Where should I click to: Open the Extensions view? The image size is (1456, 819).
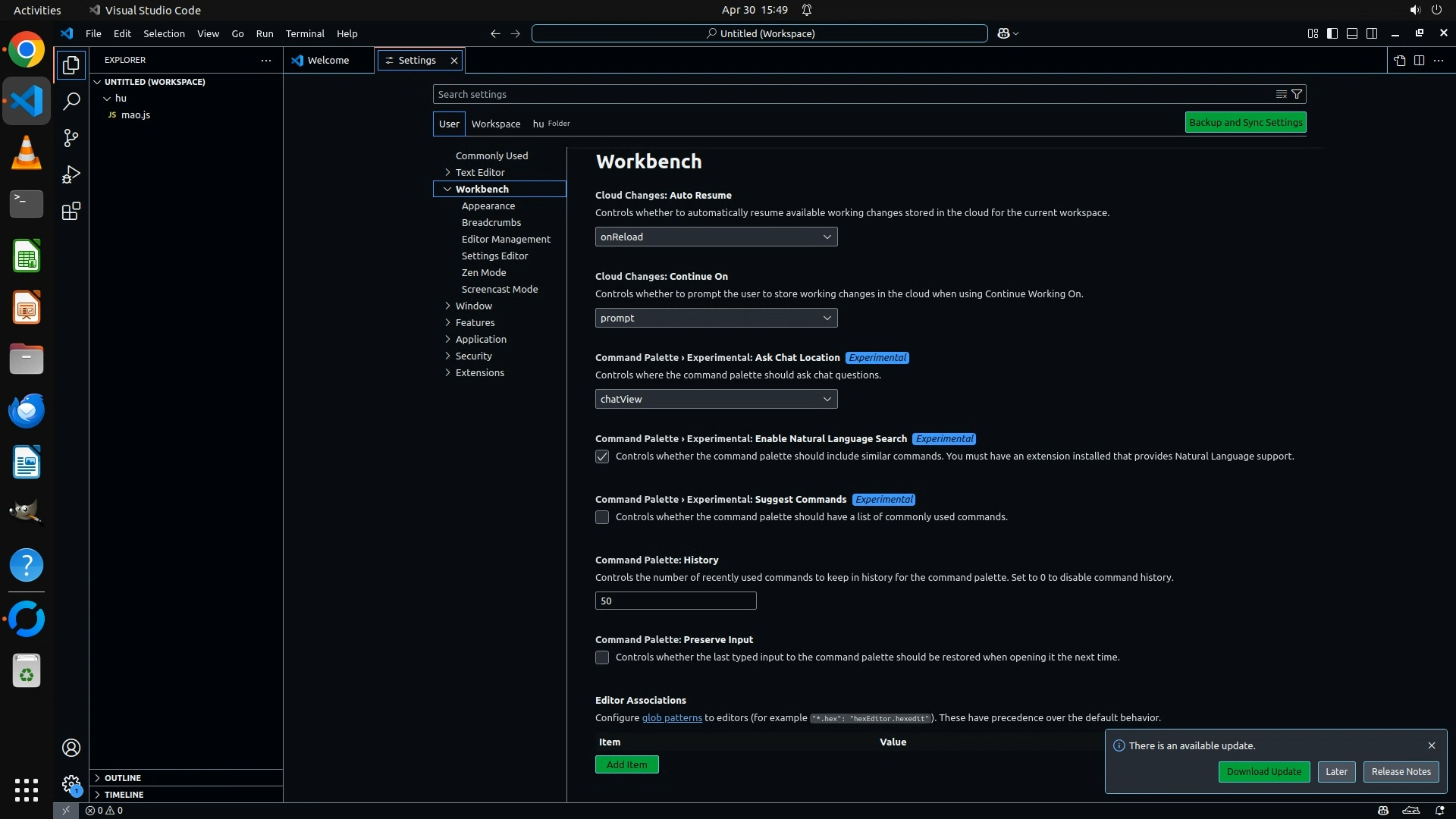coord(71,211)
